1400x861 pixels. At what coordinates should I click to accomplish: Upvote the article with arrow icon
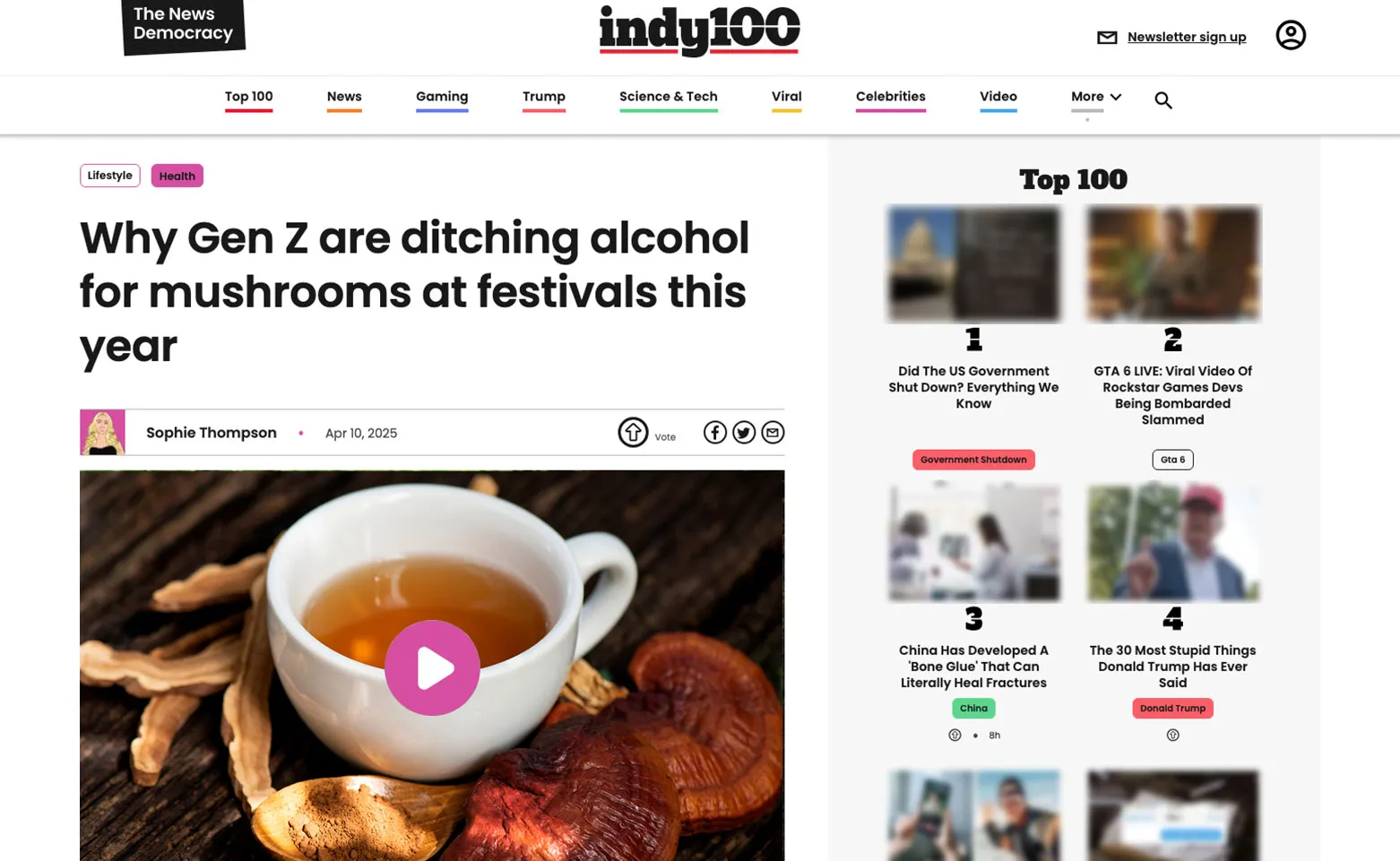633,433
